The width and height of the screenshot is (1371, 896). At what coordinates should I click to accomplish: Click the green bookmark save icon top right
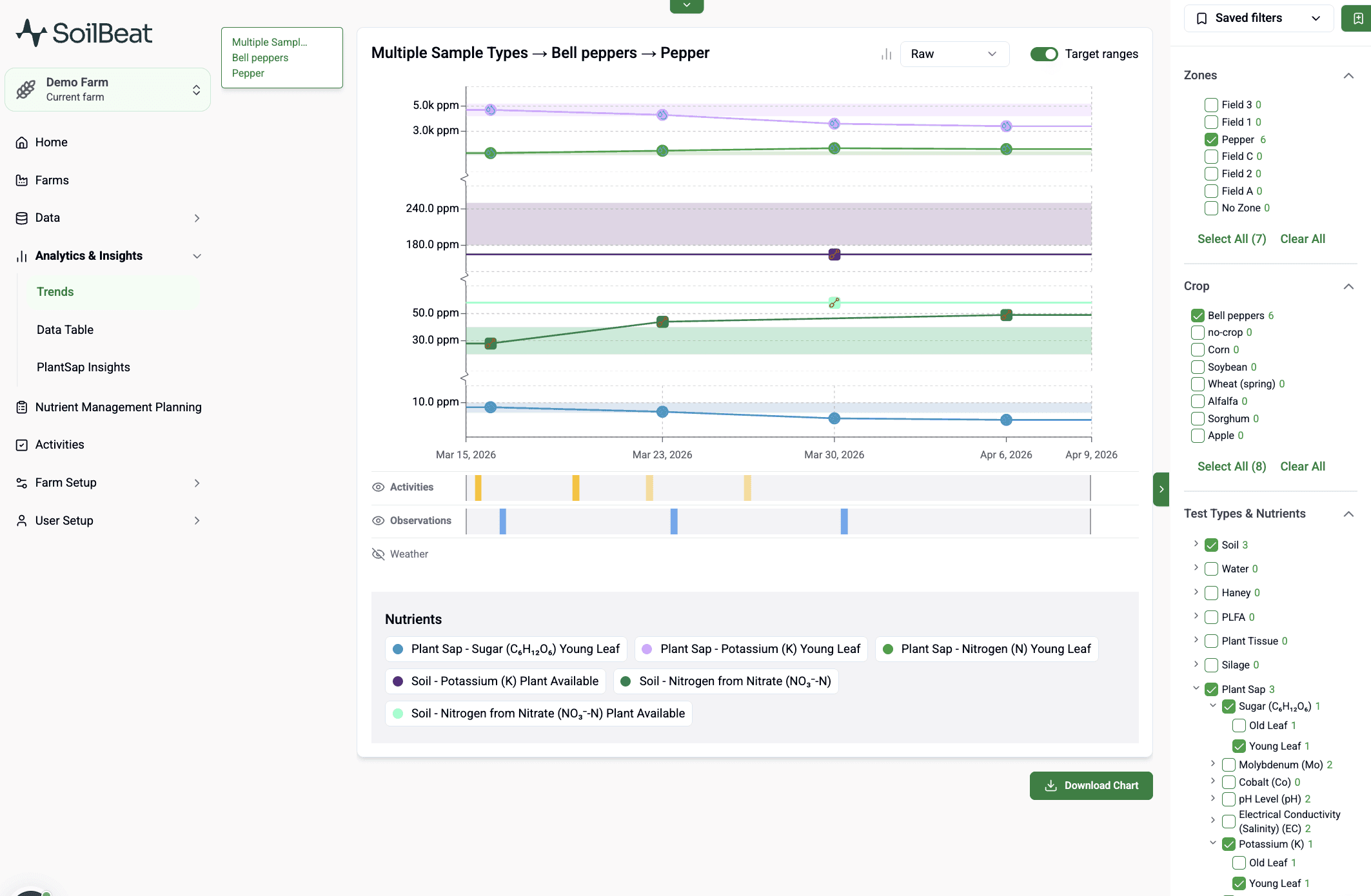(1356, 18)
